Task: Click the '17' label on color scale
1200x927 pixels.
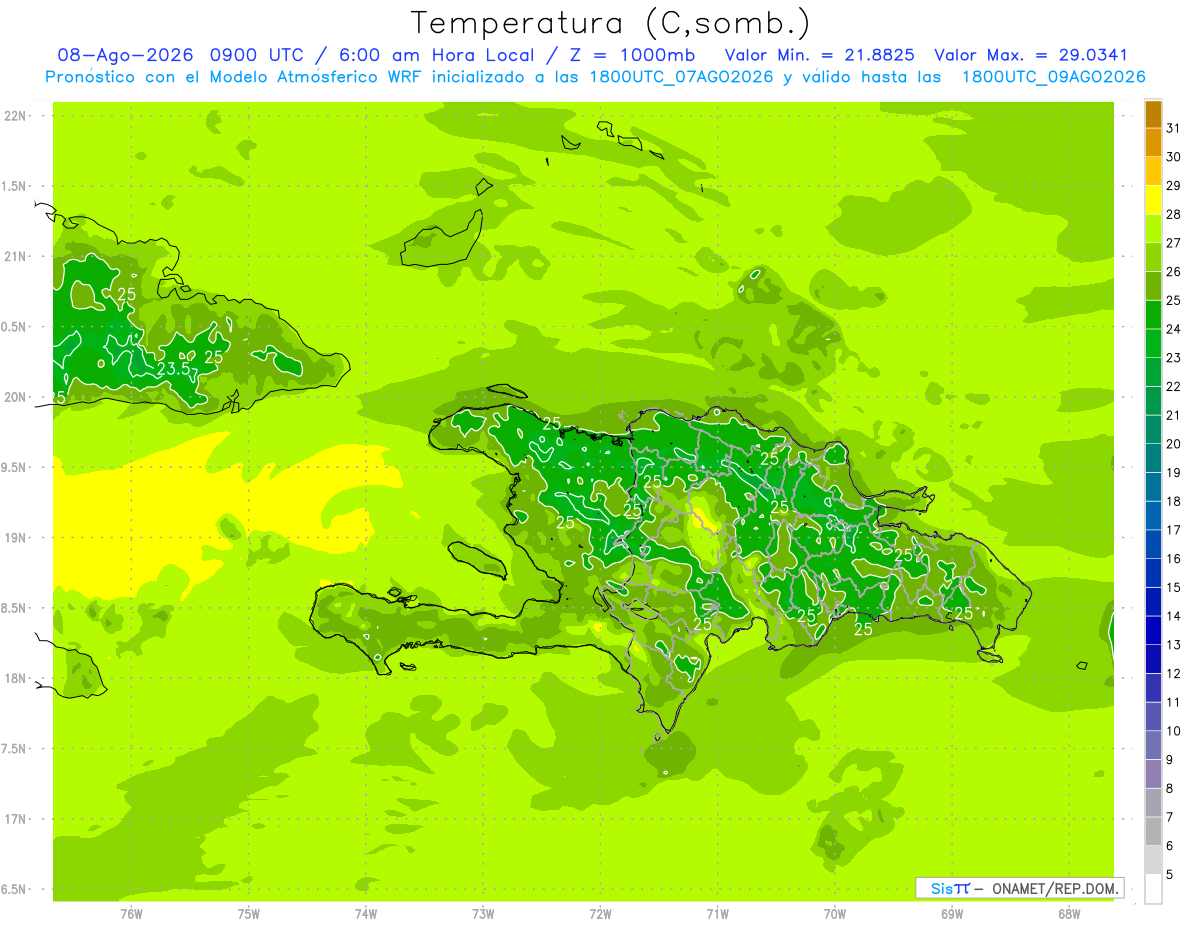Action: (1174, 530)
